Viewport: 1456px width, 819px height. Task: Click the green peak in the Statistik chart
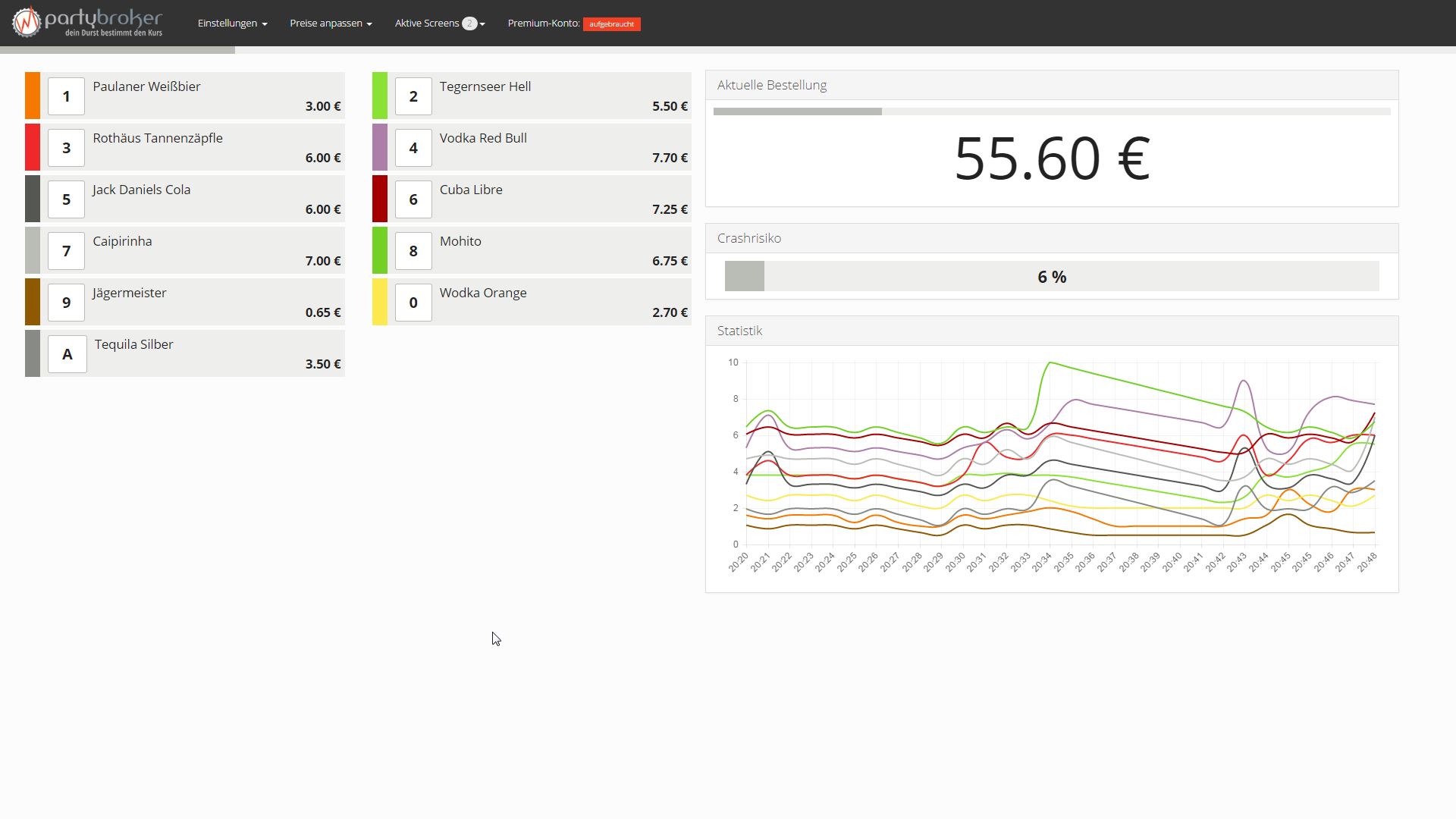coord(1050,362)
